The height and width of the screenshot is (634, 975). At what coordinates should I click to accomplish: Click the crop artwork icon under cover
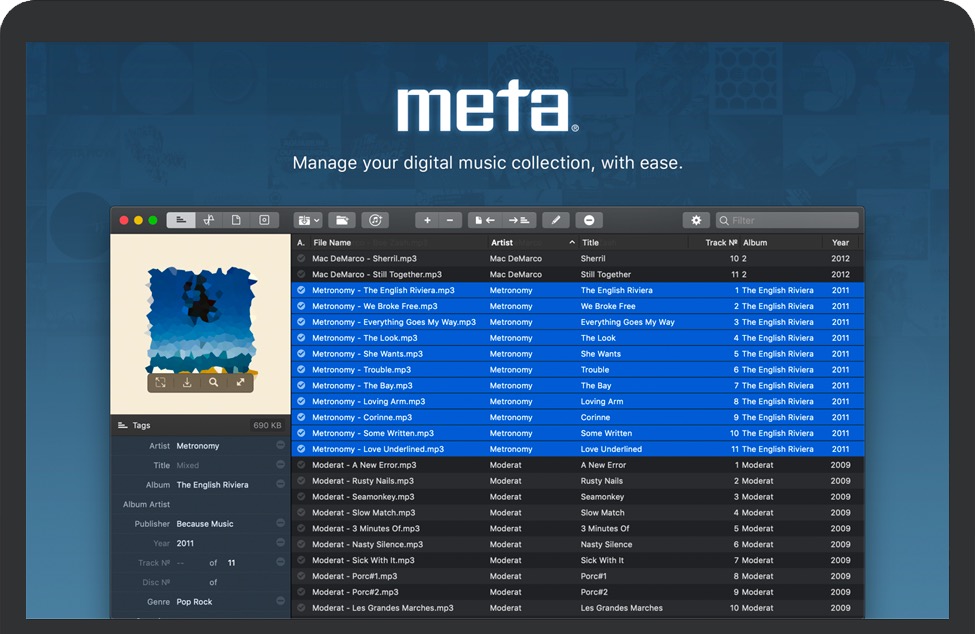coord(160,382)
